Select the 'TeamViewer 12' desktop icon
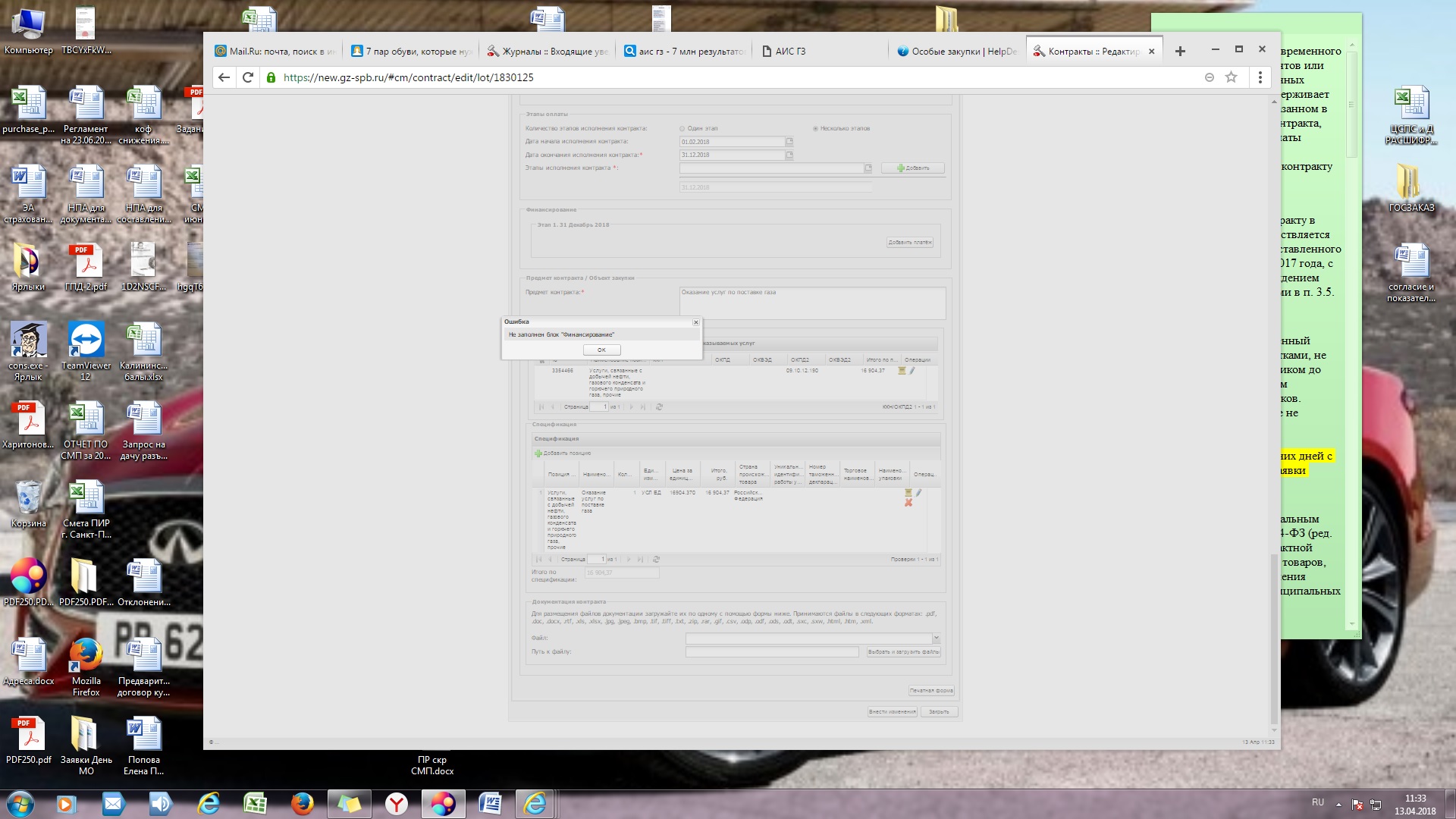This screenshot has height=819, width=1456. tap(86, 351)
